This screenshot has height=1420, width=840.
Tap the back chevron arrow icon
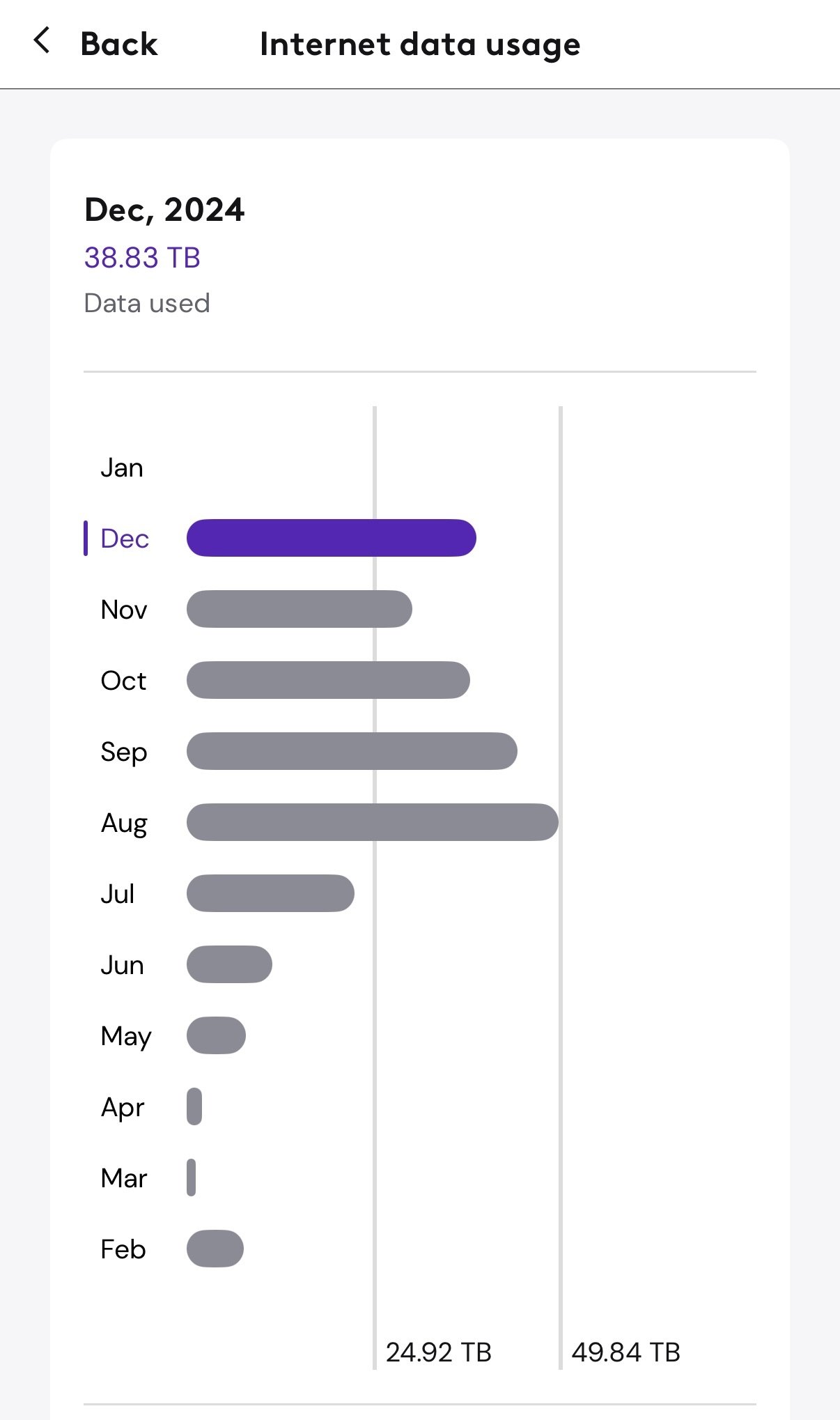(42, 41)
